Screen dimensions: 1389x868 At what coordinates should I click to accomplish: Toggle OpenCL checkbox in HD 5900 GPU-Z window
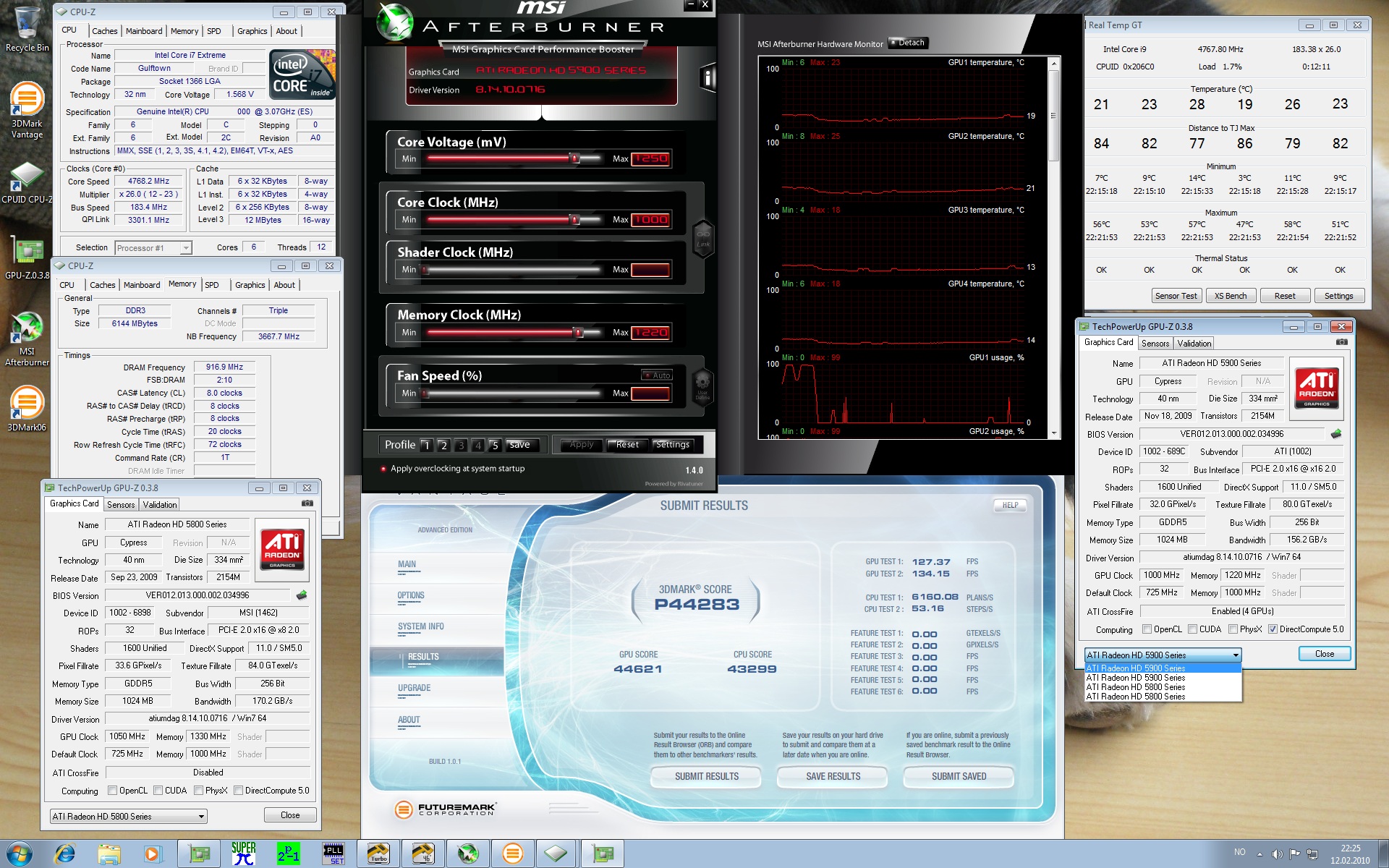1147,629
